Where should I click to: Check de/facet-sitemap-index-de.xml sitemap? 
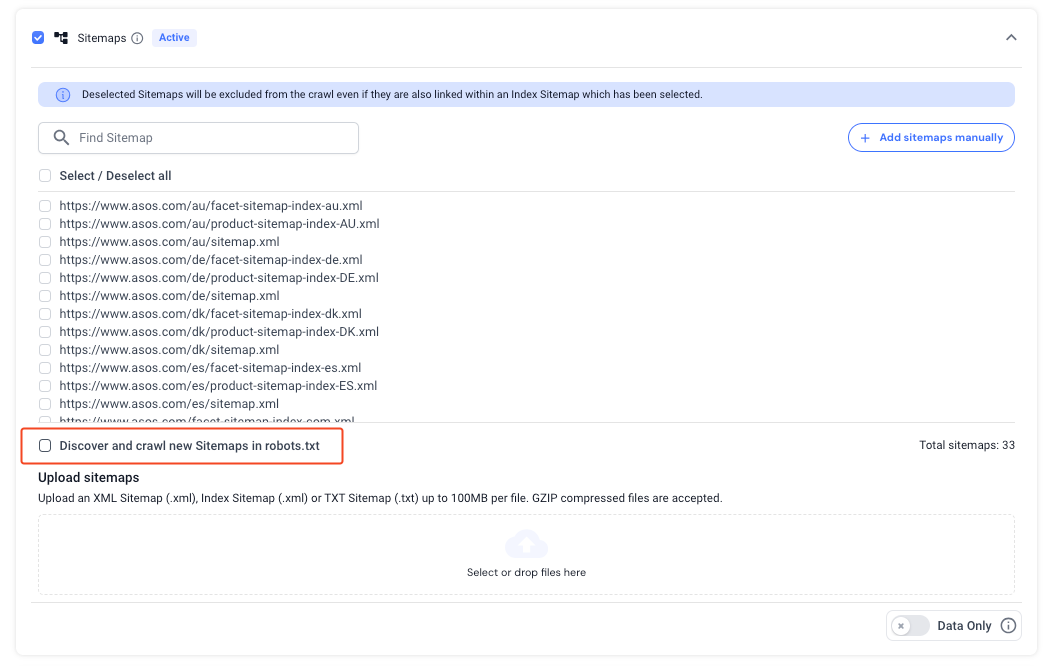tap(45, 260)
